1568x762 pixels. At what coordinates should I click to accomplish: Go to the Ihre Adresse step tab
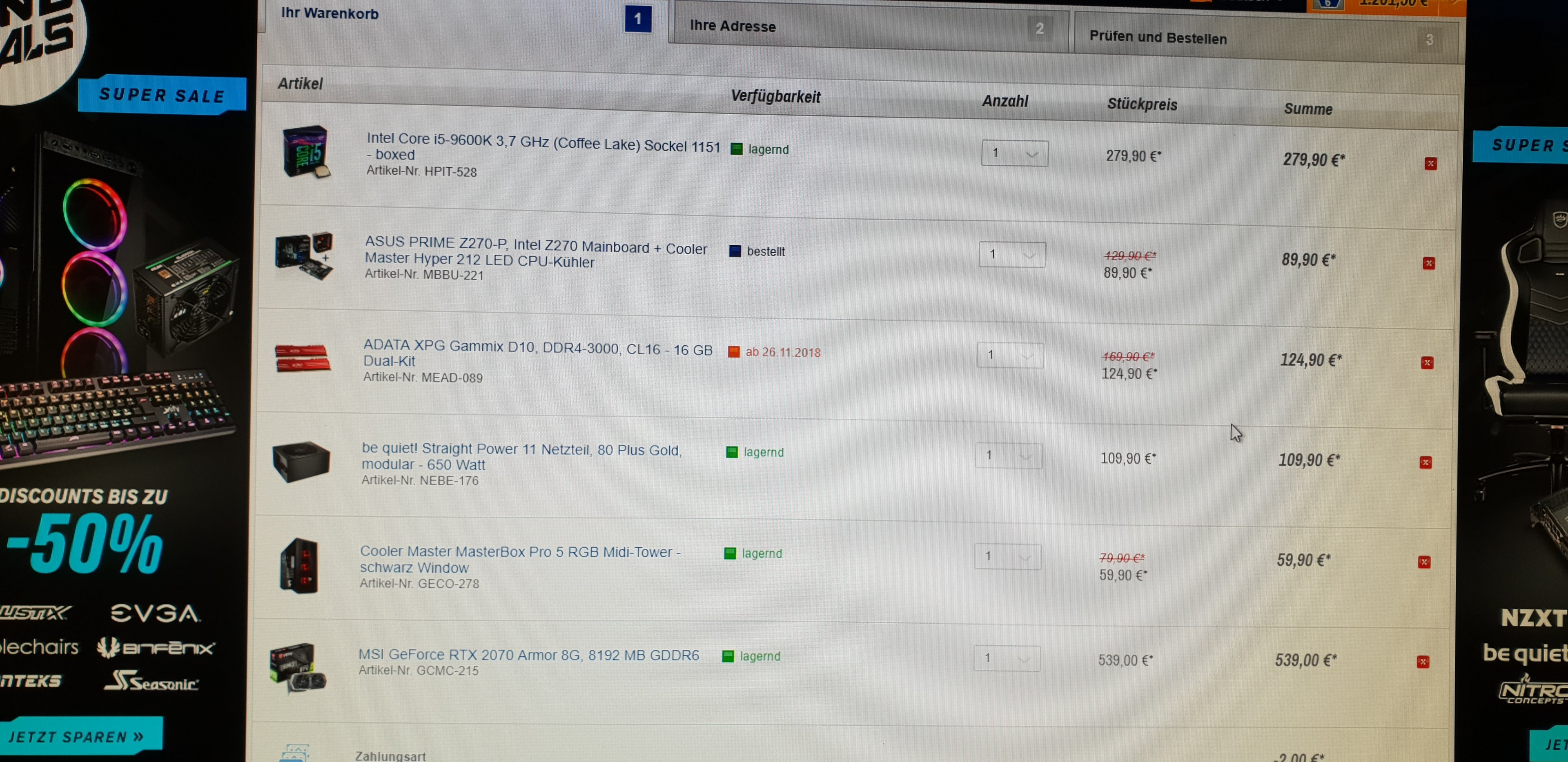[x=867, y=27]
